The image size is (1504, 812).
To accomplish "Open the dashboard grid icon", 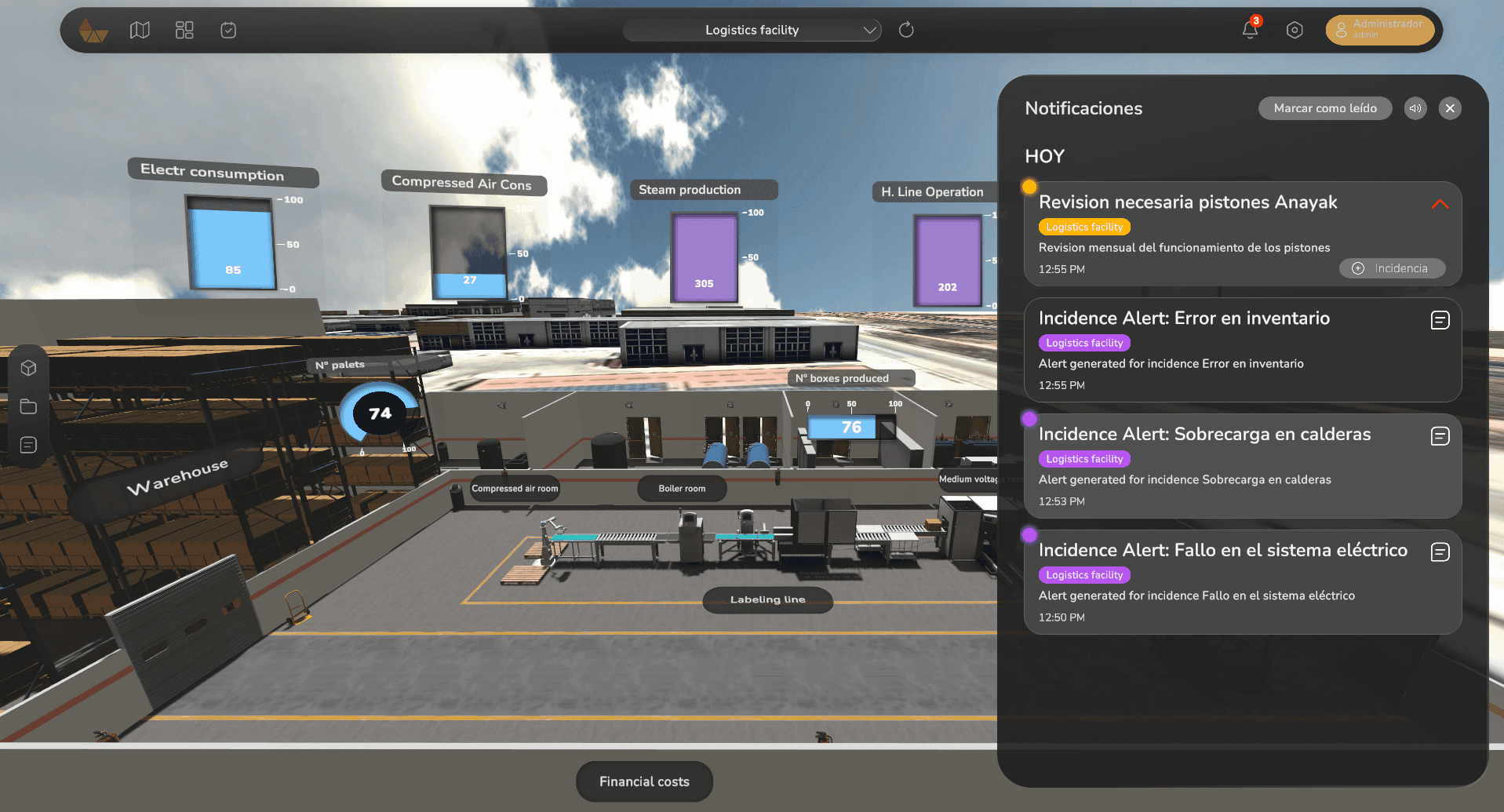I will [x=184, y=31].
